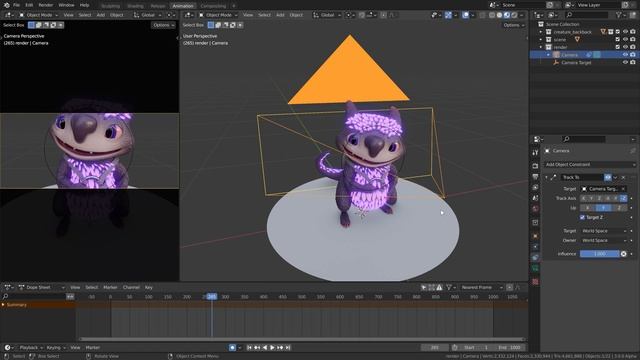Viewport: 640px width, 360px height.
Task: Open main viewport Add menu
Action: coord(280,15)
